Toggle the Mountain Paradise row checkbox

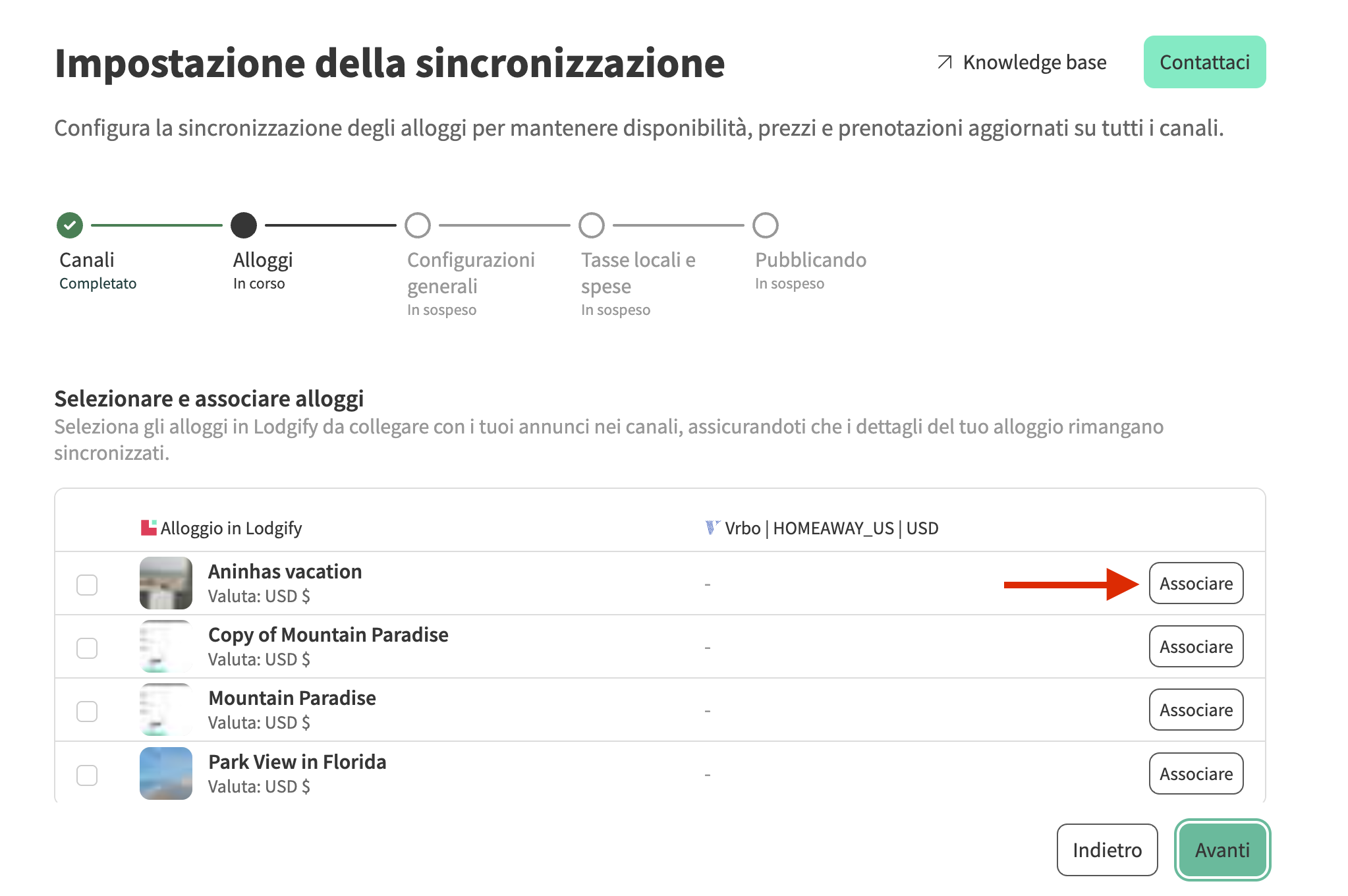(x=87, y=712)
